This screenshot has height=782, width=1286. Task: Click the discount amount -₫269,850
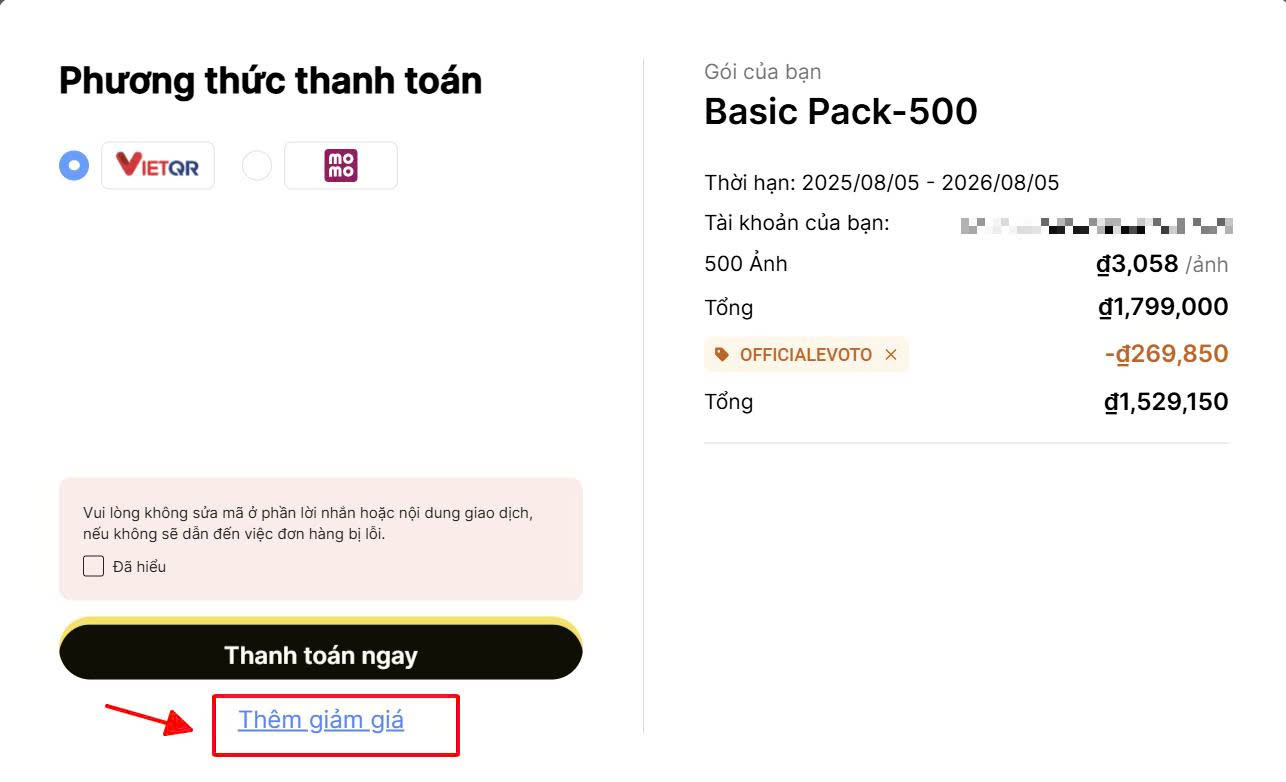(x=1166, y=354)
